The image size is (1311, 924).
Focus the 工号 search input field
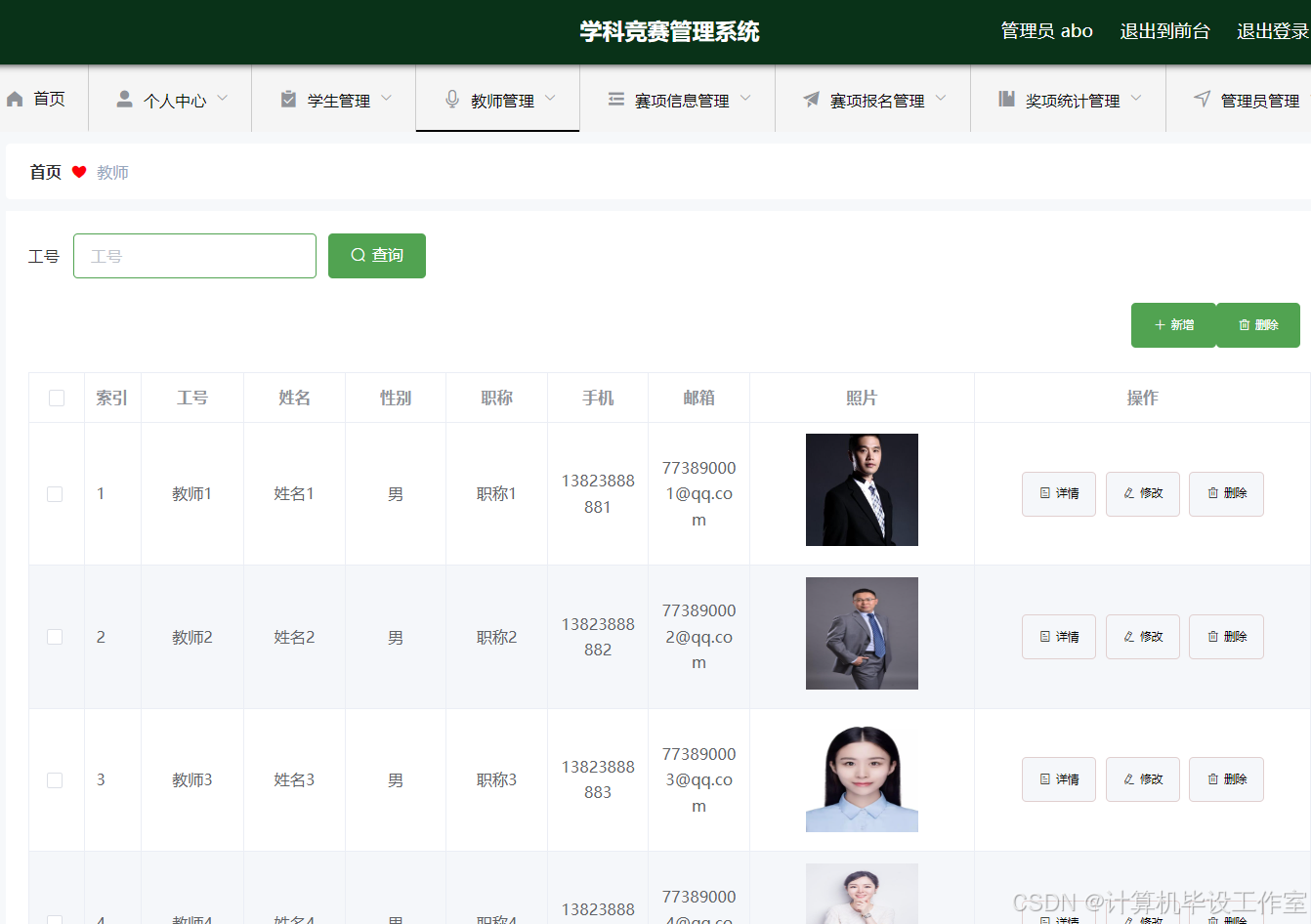click(x=194, y=256)
